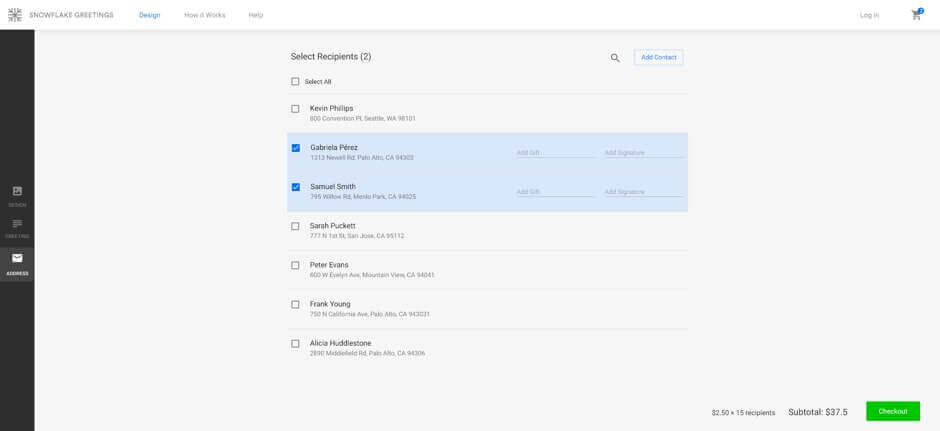Click Add Gift field for Gabriela Pérez
The height and width of the screenshot is (431, 940).
(x=554, y=153)
